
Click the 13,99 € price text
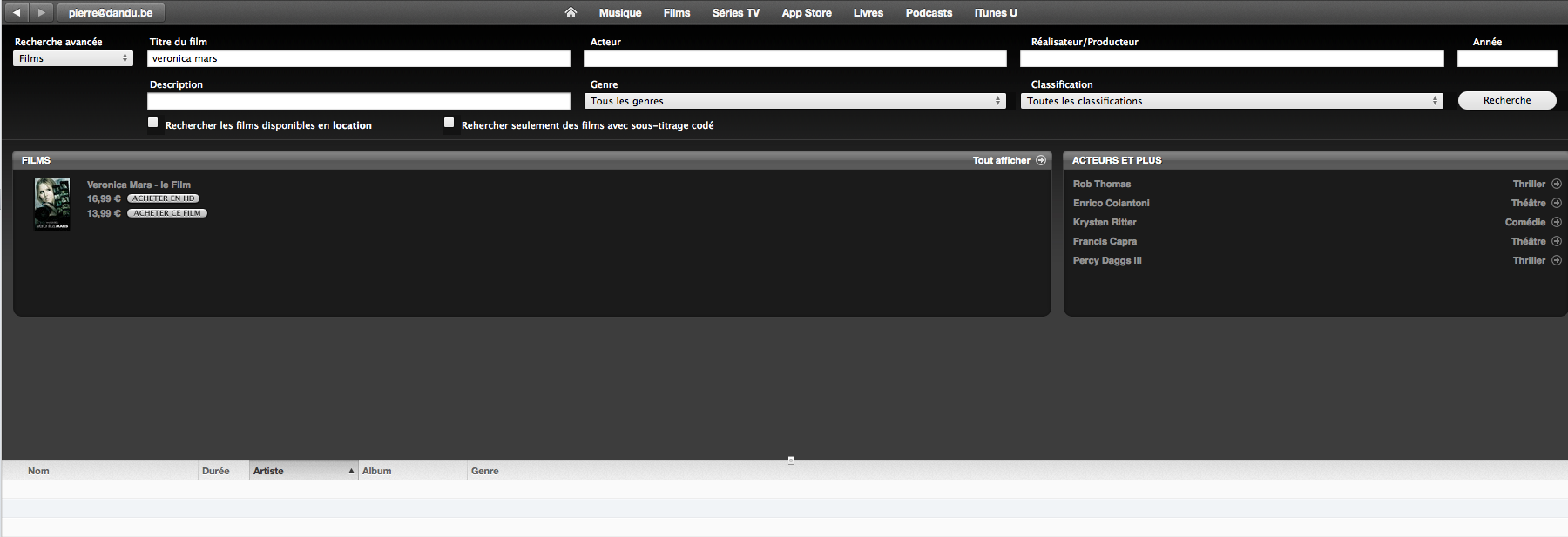coord(104,213)
